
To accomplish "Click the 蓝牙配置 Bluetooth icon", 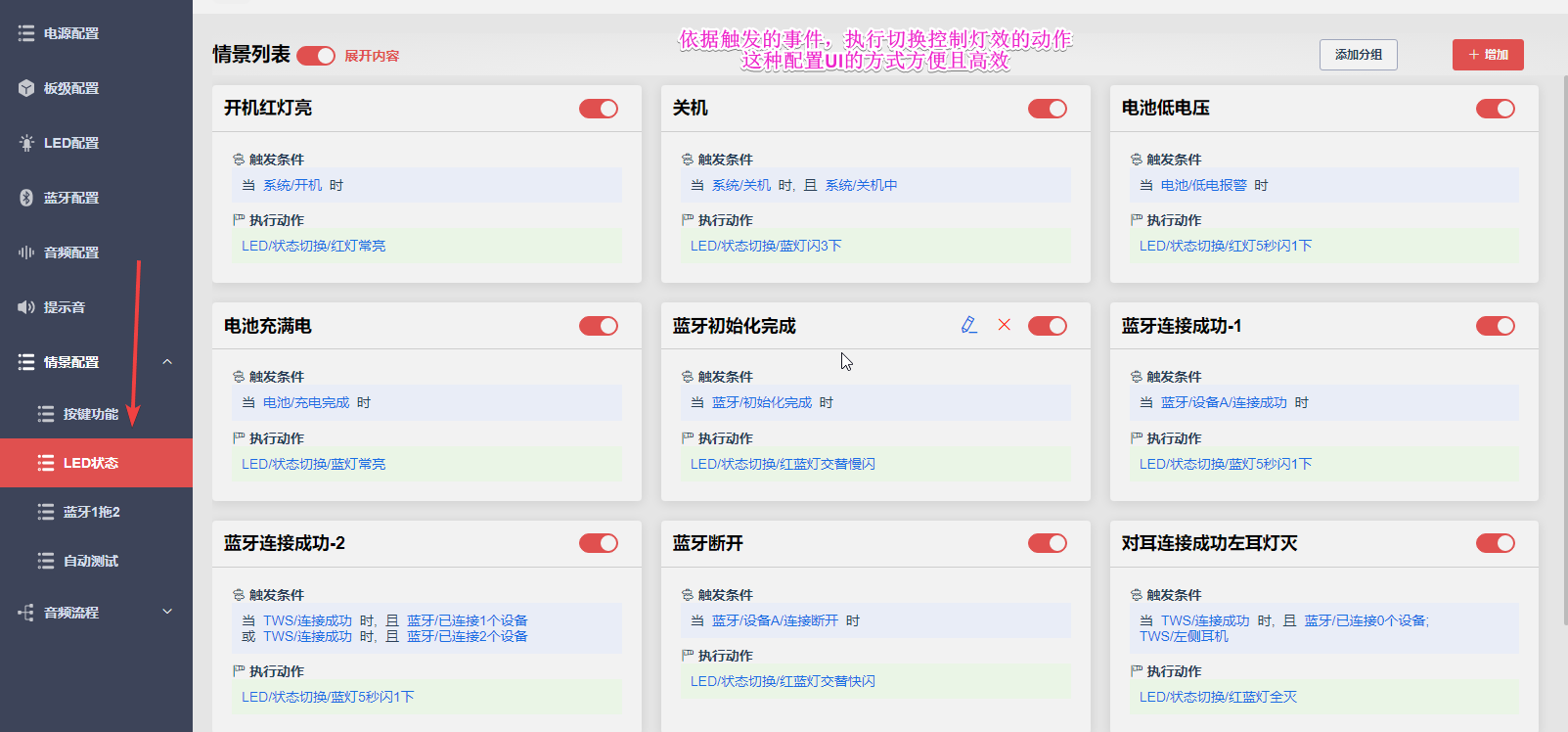I will [26, 198].
